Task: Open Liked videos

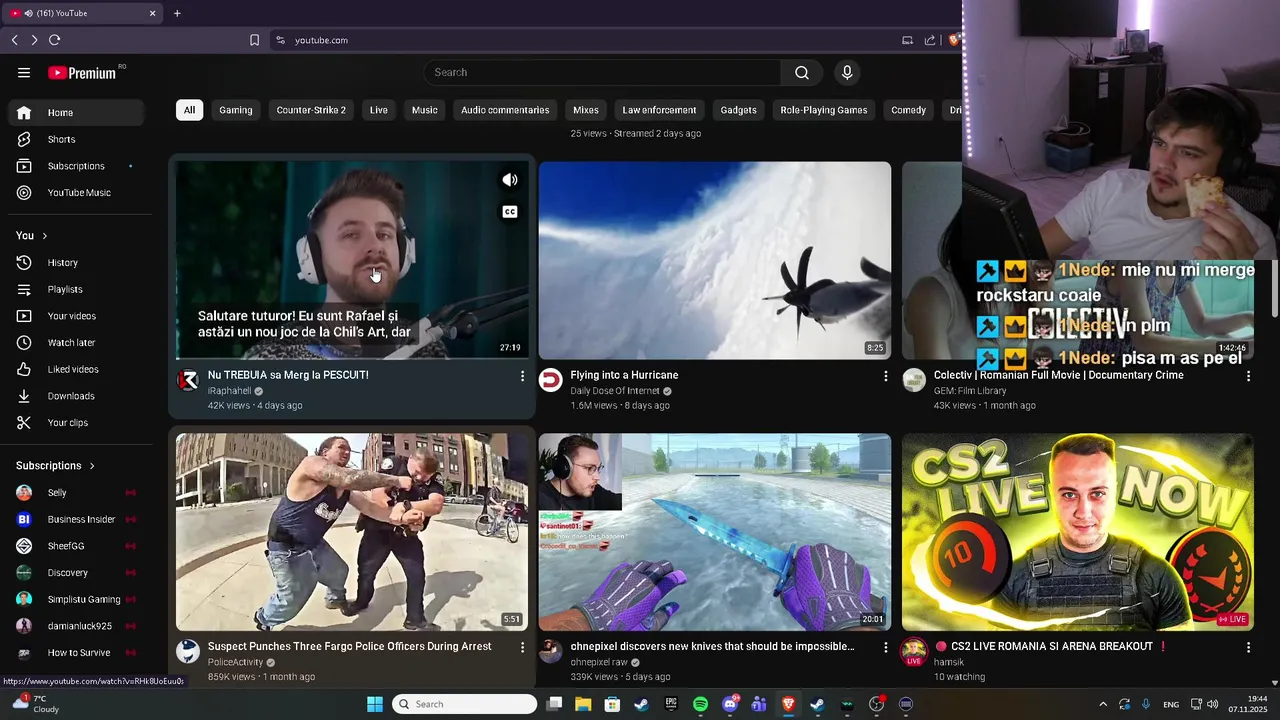Action: click(76, 370)
